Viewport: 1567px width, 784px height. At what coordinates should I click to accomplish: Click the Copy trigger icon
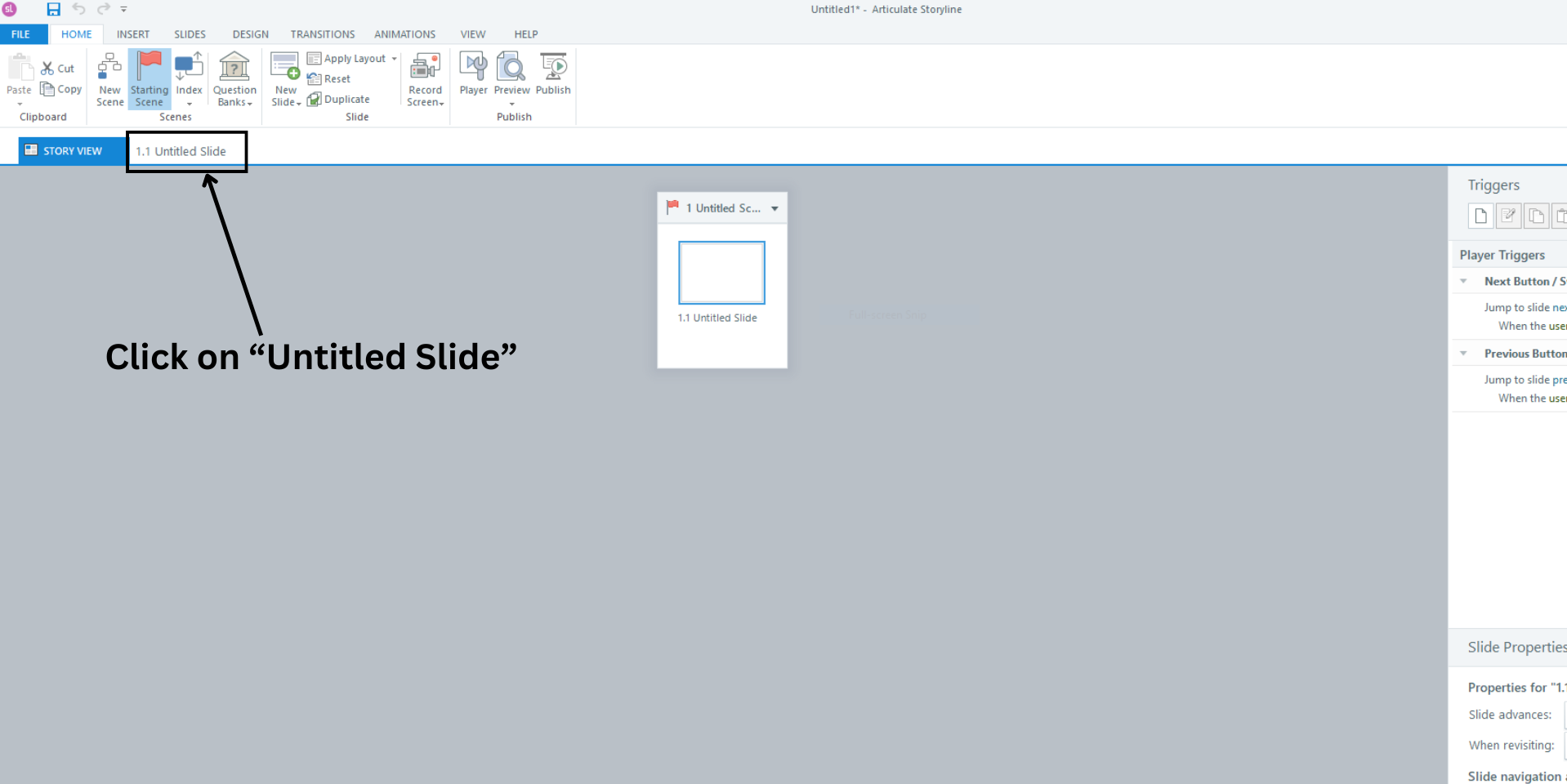pos(1536,216)
